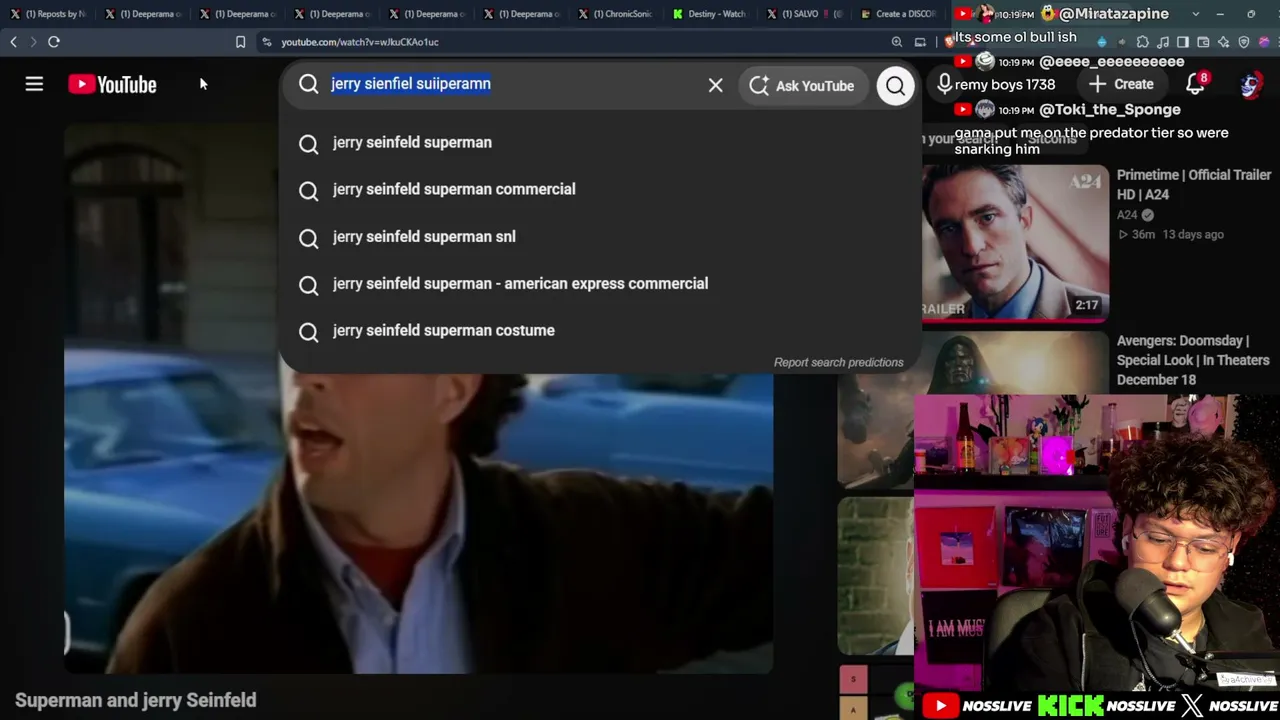The height and width of the screenshot is (720, 1280).
Task: Submit search with the magnifier button
Action: 895,86
